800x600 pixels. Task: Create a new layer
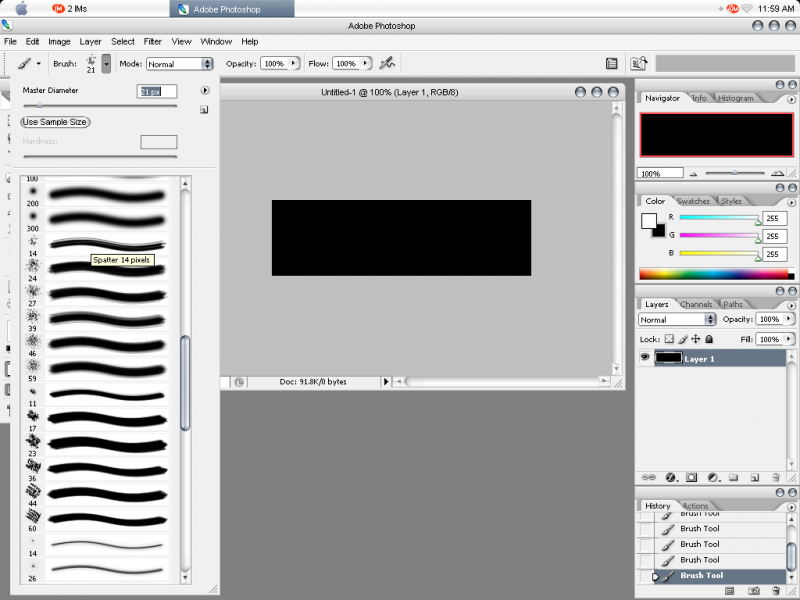pos(755,478)
